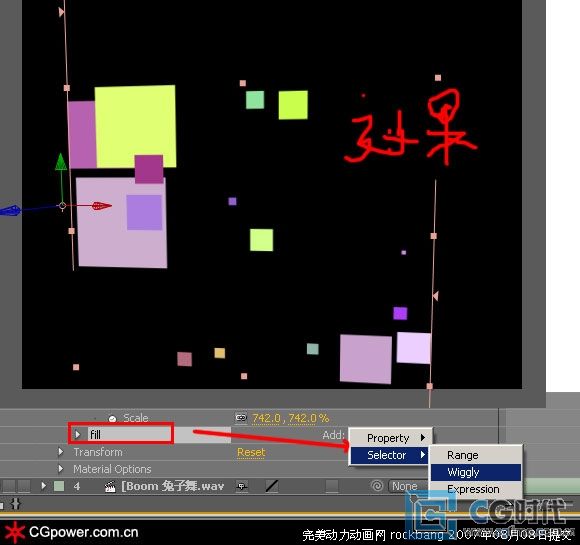Toggle the solo box beside layer 4's lock
This screenshot has width=580, height=545.
(x=9, y=486)
